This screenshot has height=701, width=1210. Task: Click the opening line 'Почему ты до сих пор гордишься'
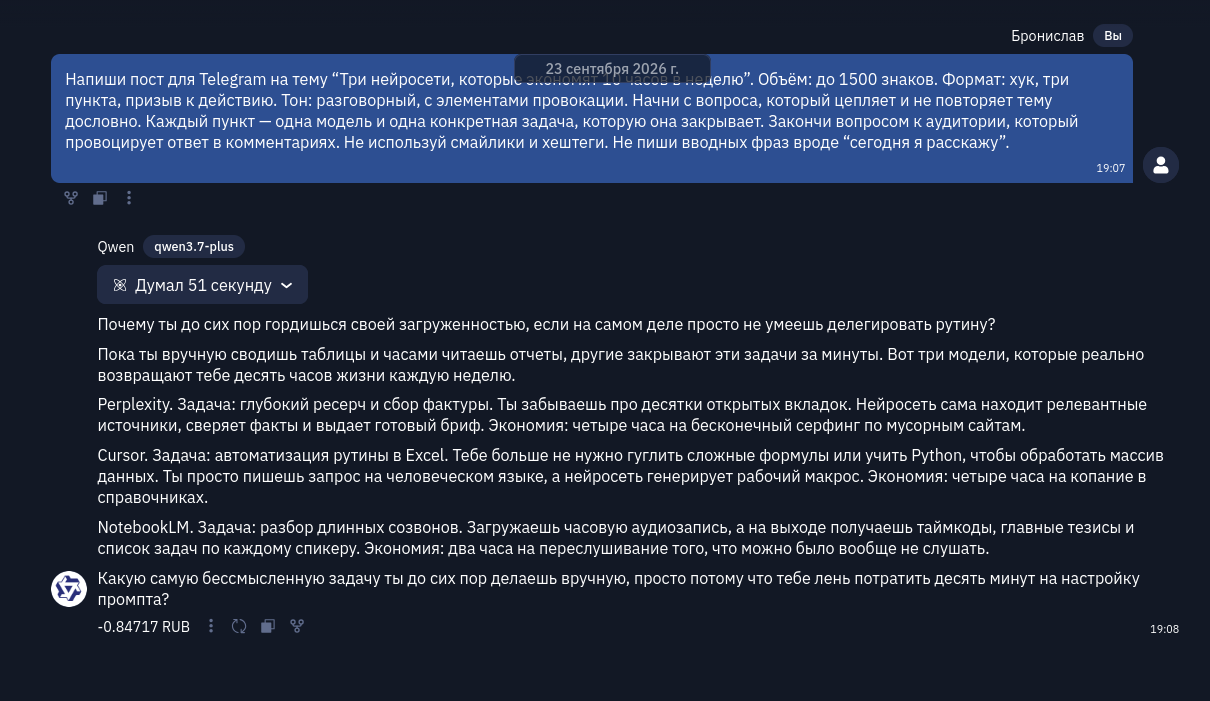click(x=547, y=325)
